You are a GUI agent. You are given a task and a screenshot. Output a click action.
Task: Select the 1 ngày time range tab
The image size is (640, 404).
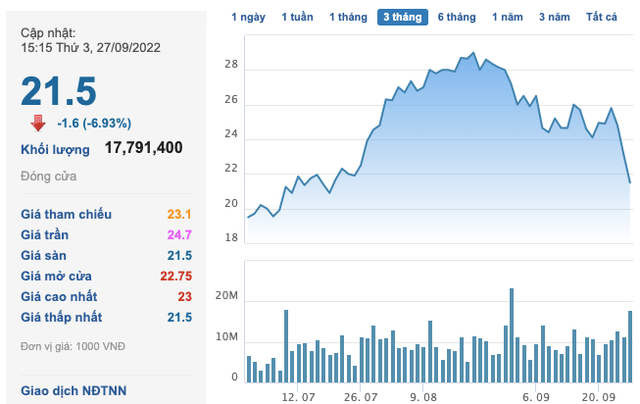point(248,17)
